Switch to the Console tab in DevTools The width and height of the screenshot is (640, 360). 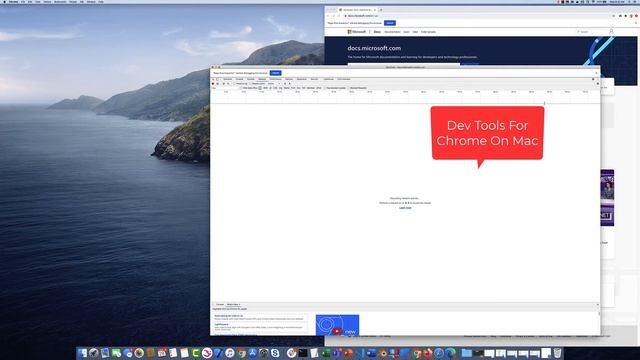click(240, 79)
